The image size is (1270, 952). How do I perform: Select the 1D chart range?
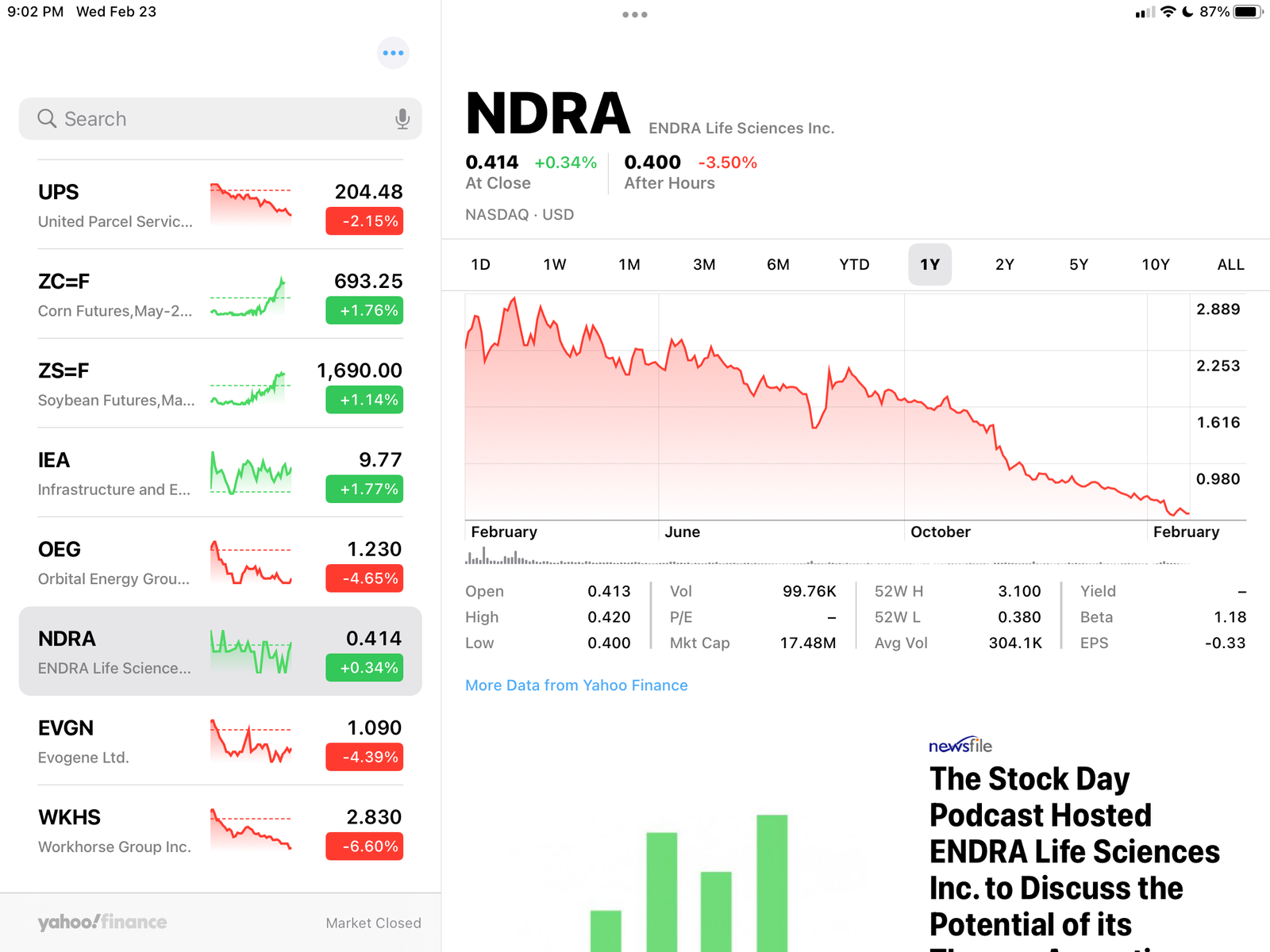(480, 264)
